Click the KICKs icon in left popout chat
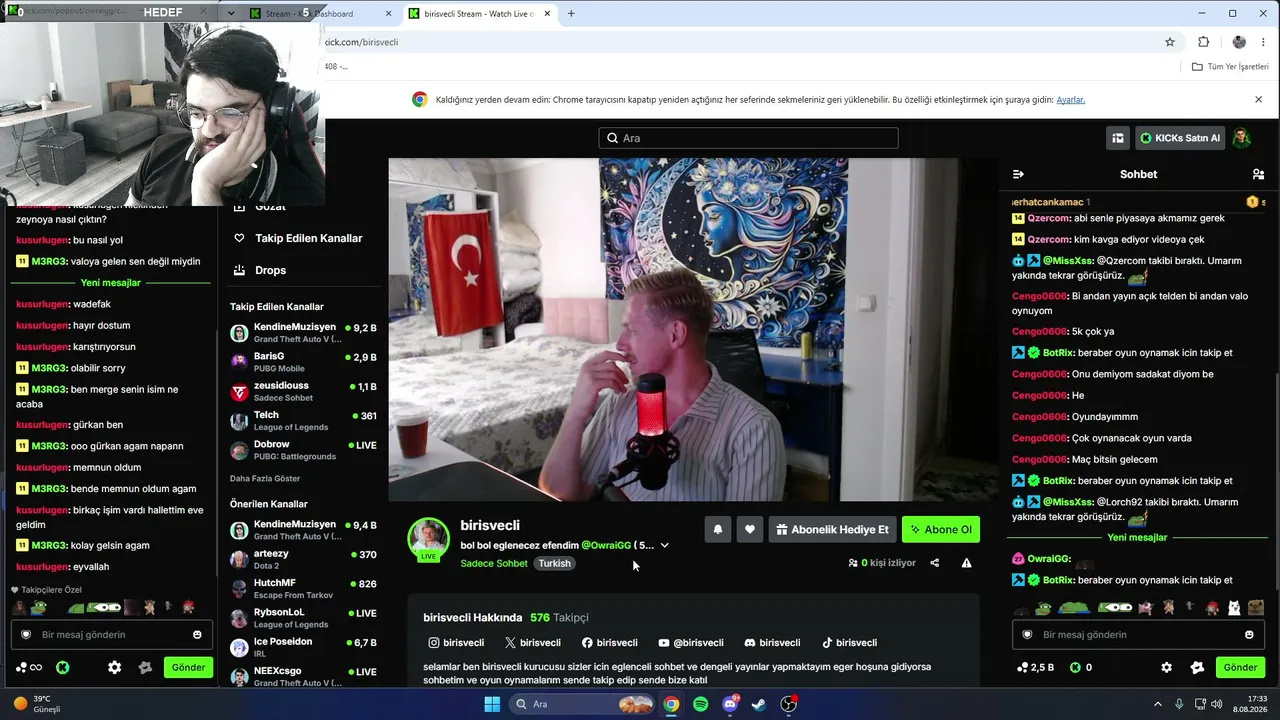Image resolution: width=1280 pixels, height=720 pixels. click(x=62, y=667)
